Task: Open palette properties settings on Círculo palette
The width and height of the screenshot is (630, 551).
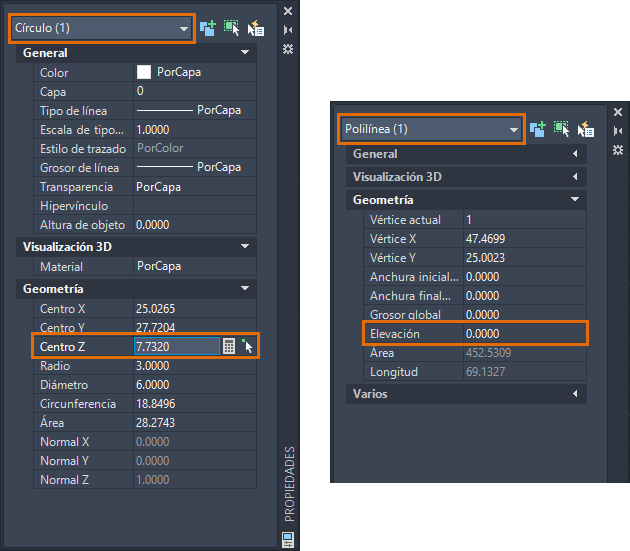Action: coord(288,49)
